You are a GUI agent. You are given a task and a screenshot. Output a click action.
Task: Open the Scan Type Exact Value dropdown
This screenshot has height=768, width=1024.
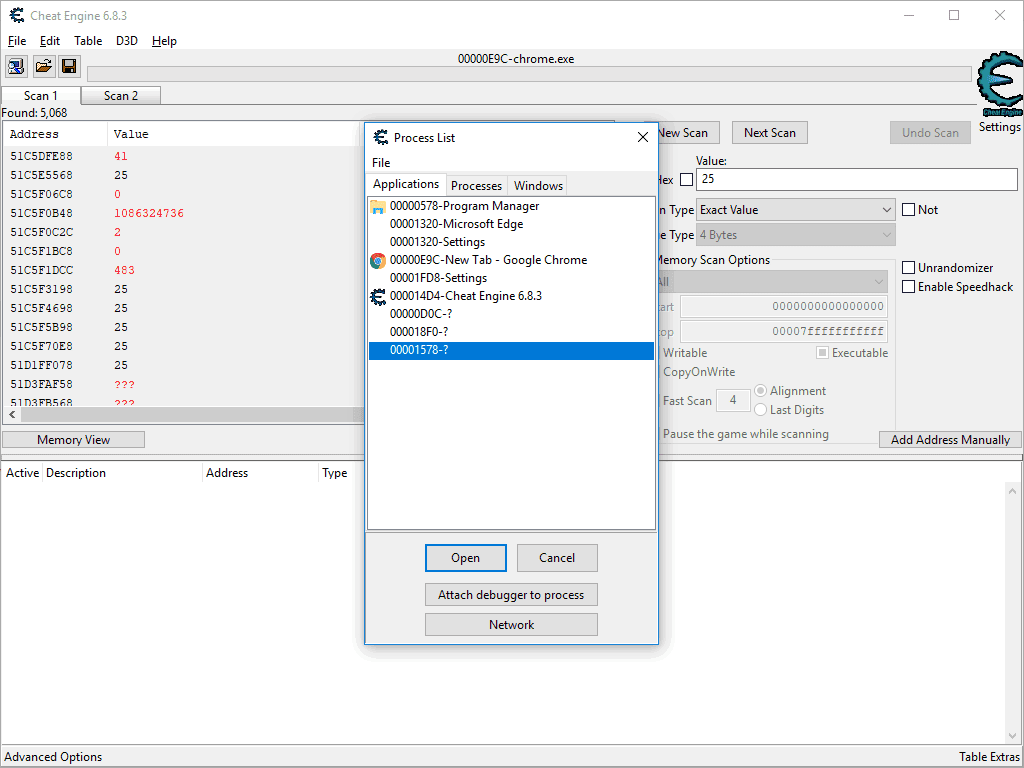(795, 210)
